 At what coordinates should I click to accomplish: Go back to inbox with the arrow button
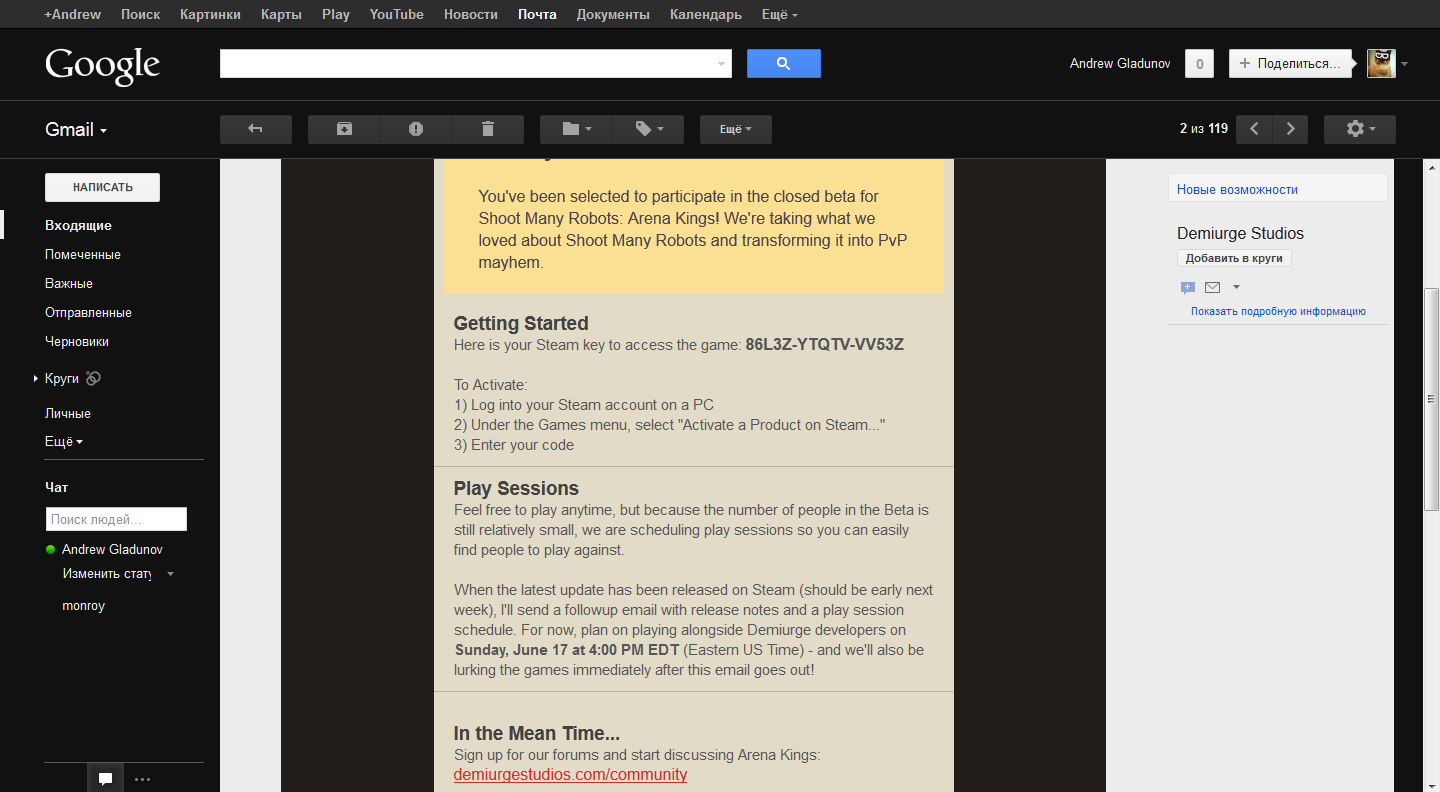click(256, 129)
